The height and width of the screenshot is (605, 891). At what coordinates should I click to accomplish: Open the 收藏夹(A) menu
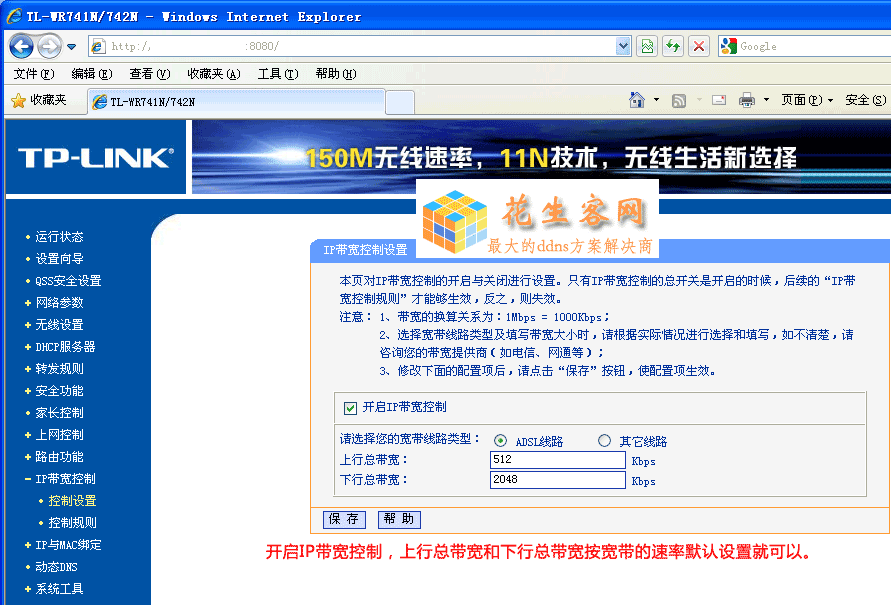click(214, 74)
